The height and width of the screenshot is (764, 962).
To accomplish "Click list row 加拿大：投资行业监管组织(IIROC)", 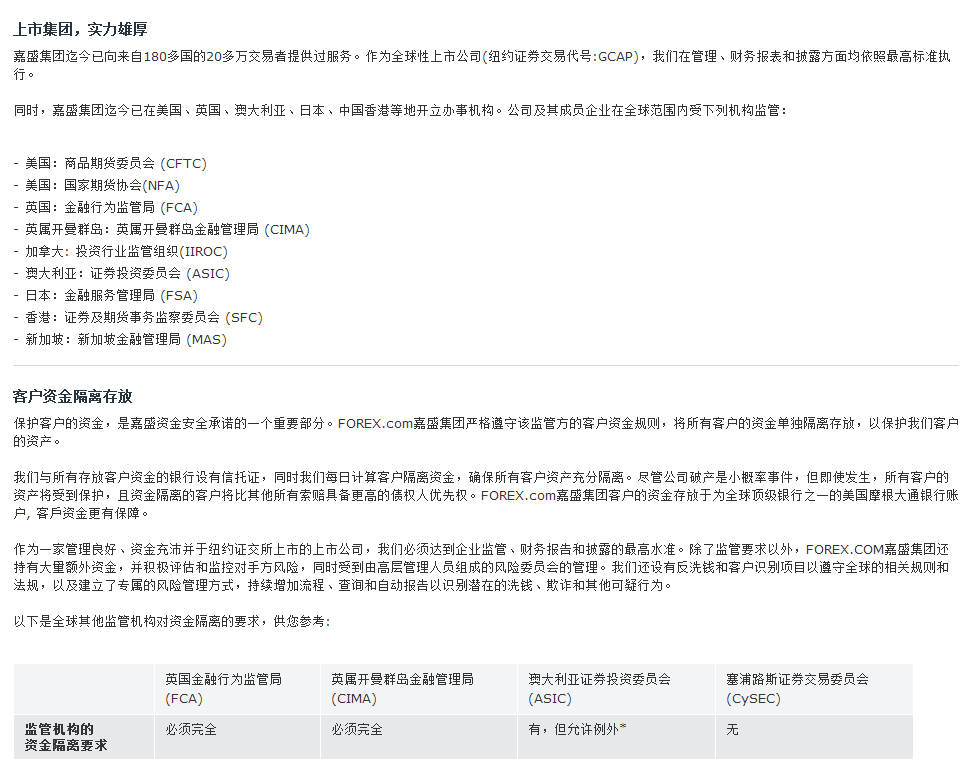I will (x=120, y=252).
